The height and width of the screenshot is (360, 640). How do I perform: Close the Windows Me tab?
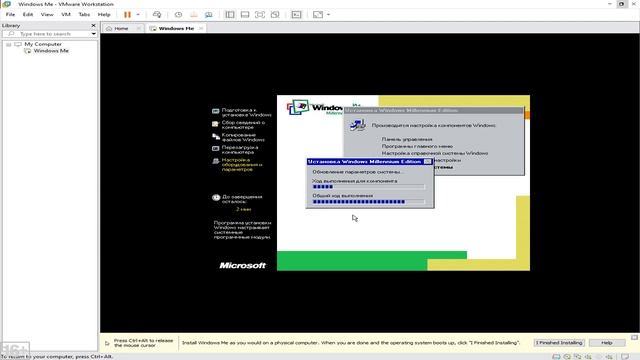coord(201,28)
